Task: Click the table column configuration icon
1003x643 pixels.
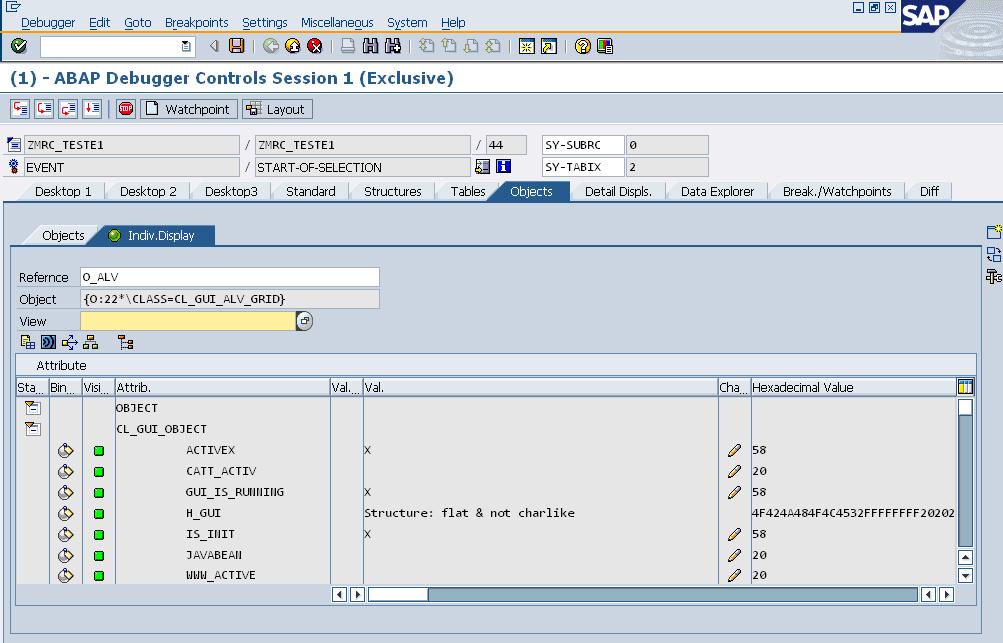Action: point(965,387)
